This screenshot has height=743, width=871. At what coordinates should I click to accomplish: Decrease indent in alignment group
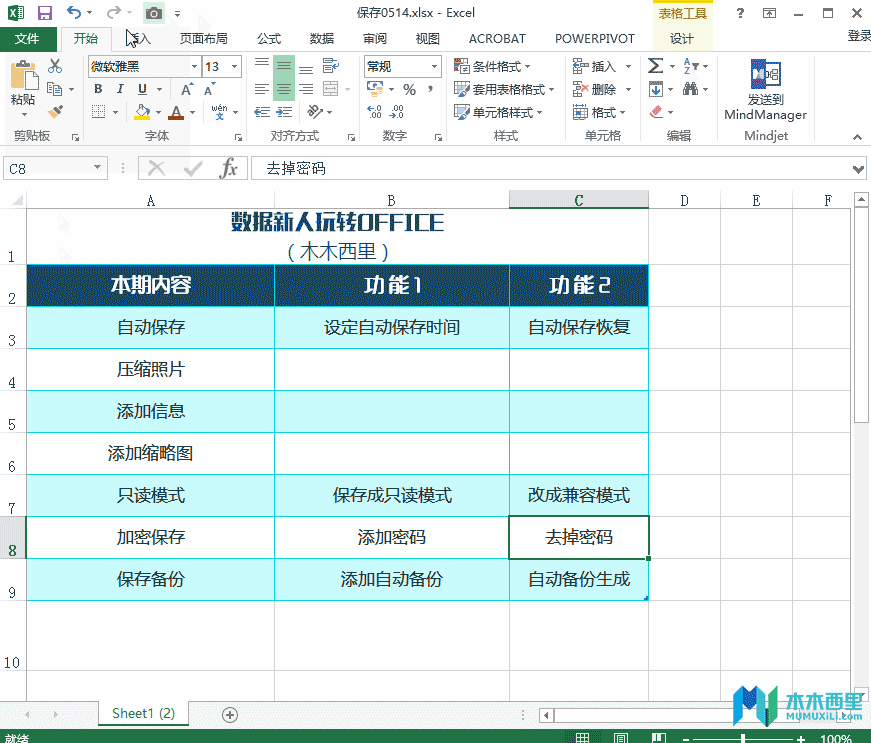[x=262, y=112]
